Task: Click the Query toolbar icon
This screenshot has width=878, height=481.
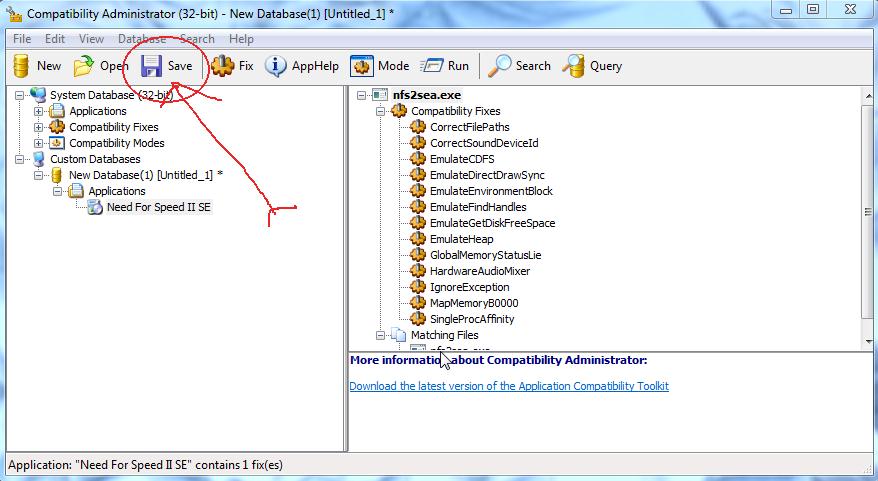Action: coord(573,66)
